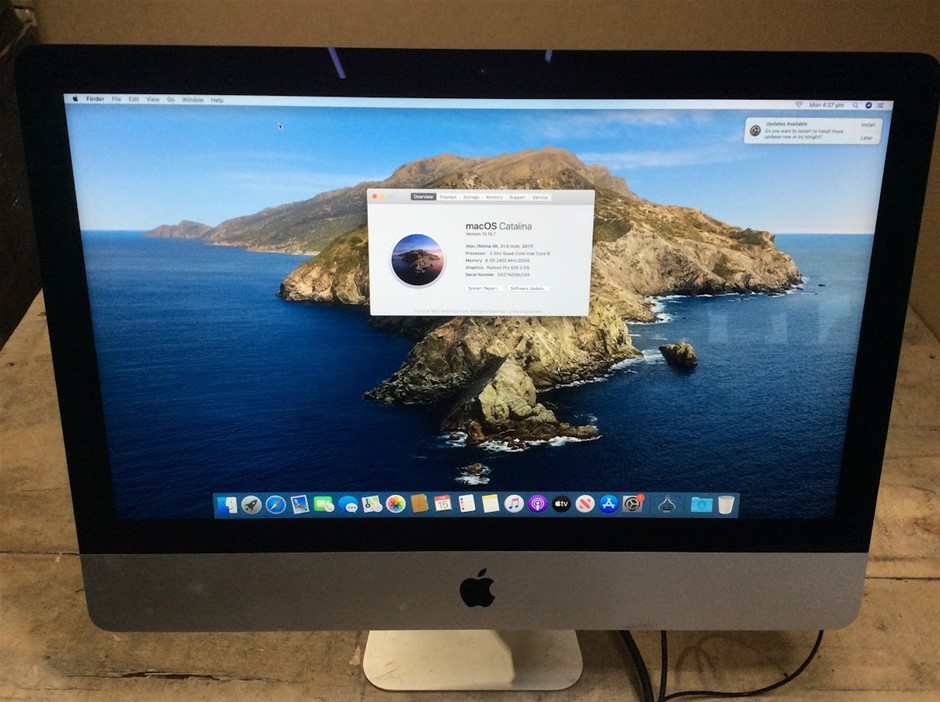The height and width of the screenshot is (702, 940).
Task: Open Siri from the menu bar
Action: click(869, 105)
